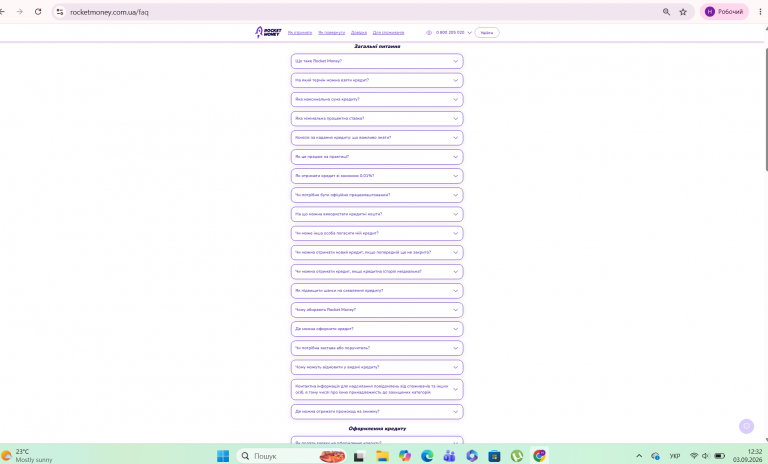Image resolution: width=768 pixels, height=464 pixels.
Task: Reload the page
Action: (x=38, y=12)
